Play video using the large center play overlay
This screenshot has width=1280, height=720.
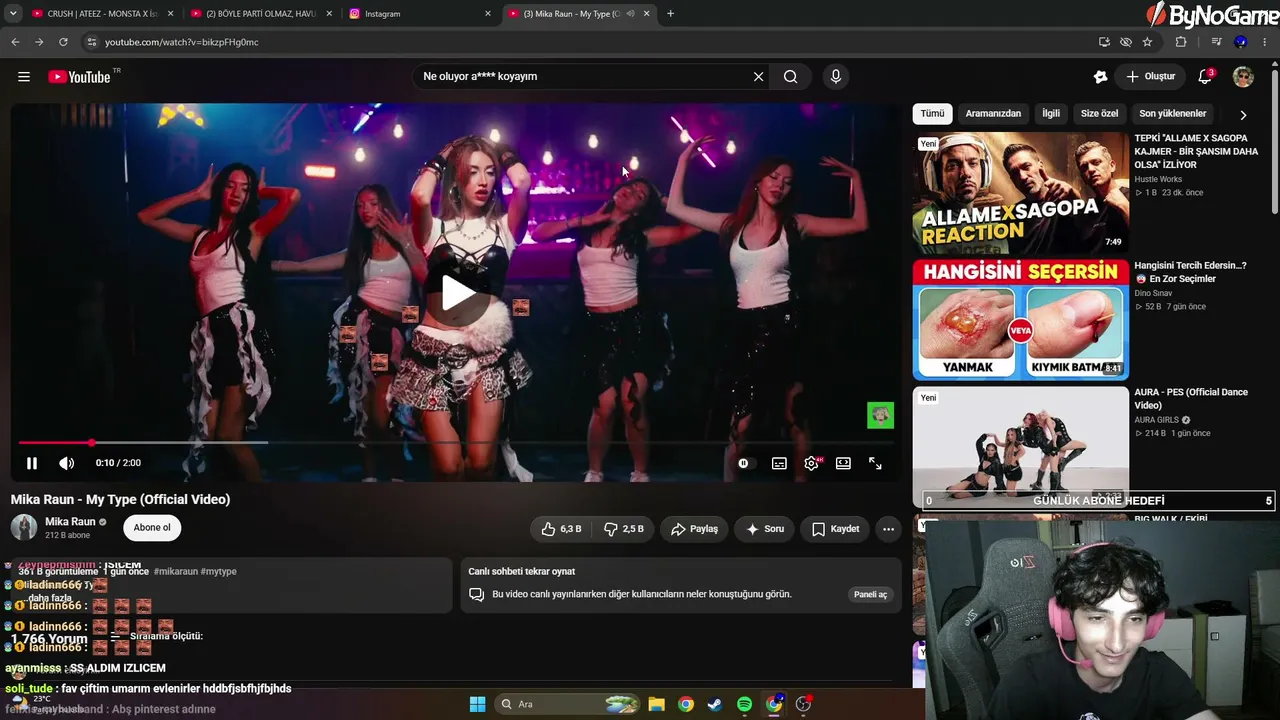[457, 292]
